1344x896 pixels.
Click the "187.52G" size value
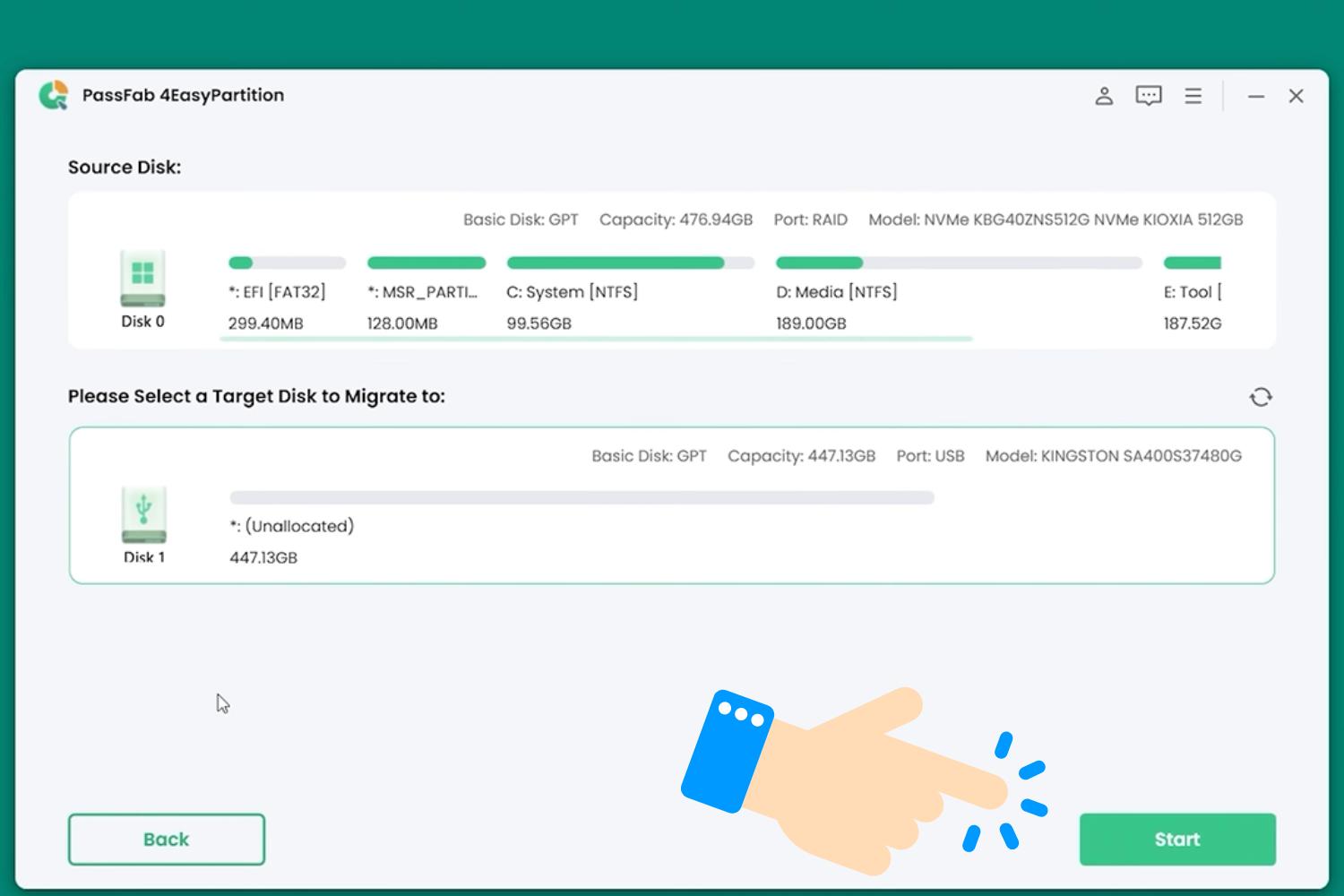click(1193, 323)
